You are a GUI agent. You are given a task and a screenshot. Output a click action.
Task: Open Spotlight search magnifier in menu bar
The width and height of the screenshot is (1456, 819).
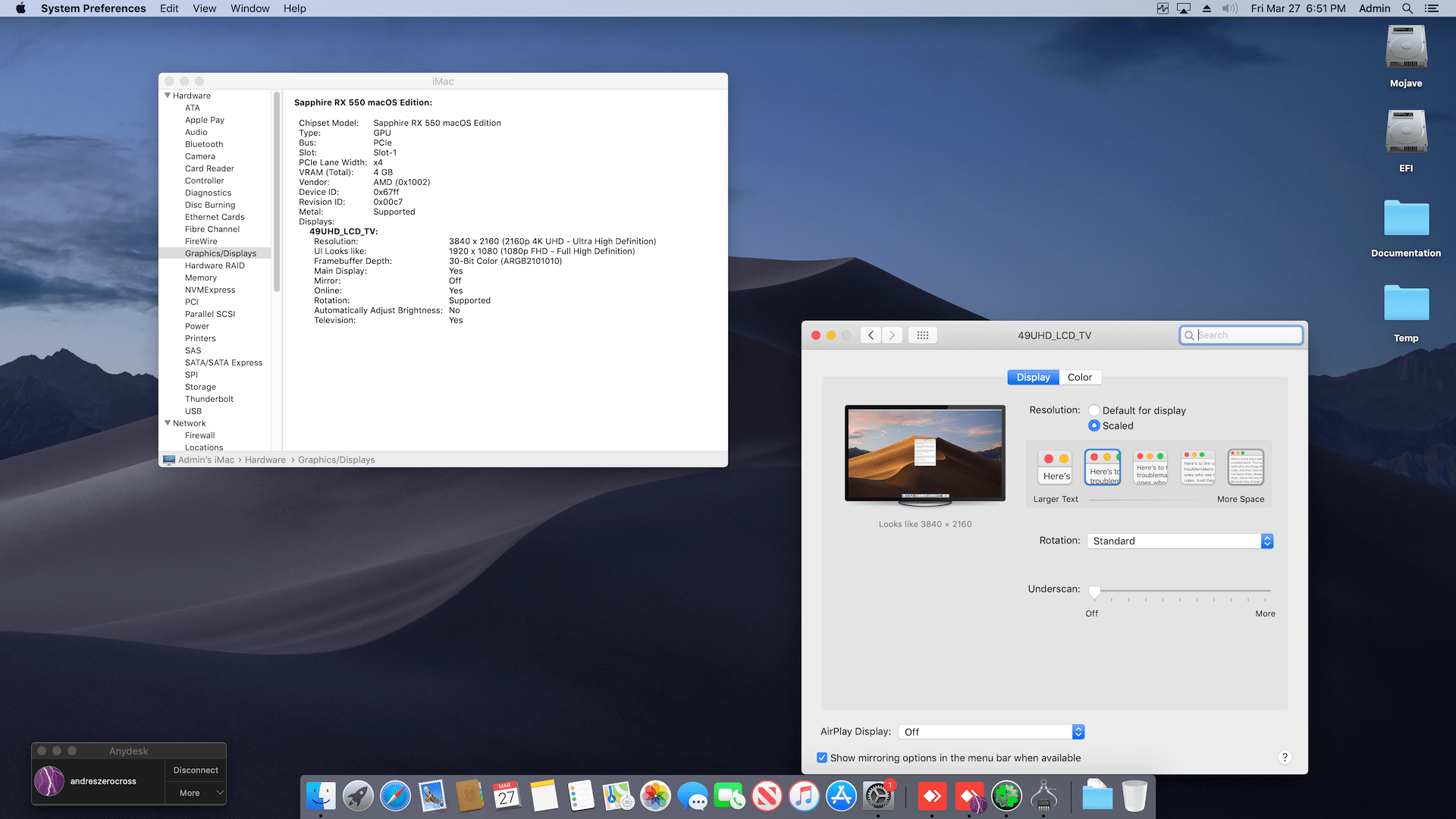(x=1407, y=8)
